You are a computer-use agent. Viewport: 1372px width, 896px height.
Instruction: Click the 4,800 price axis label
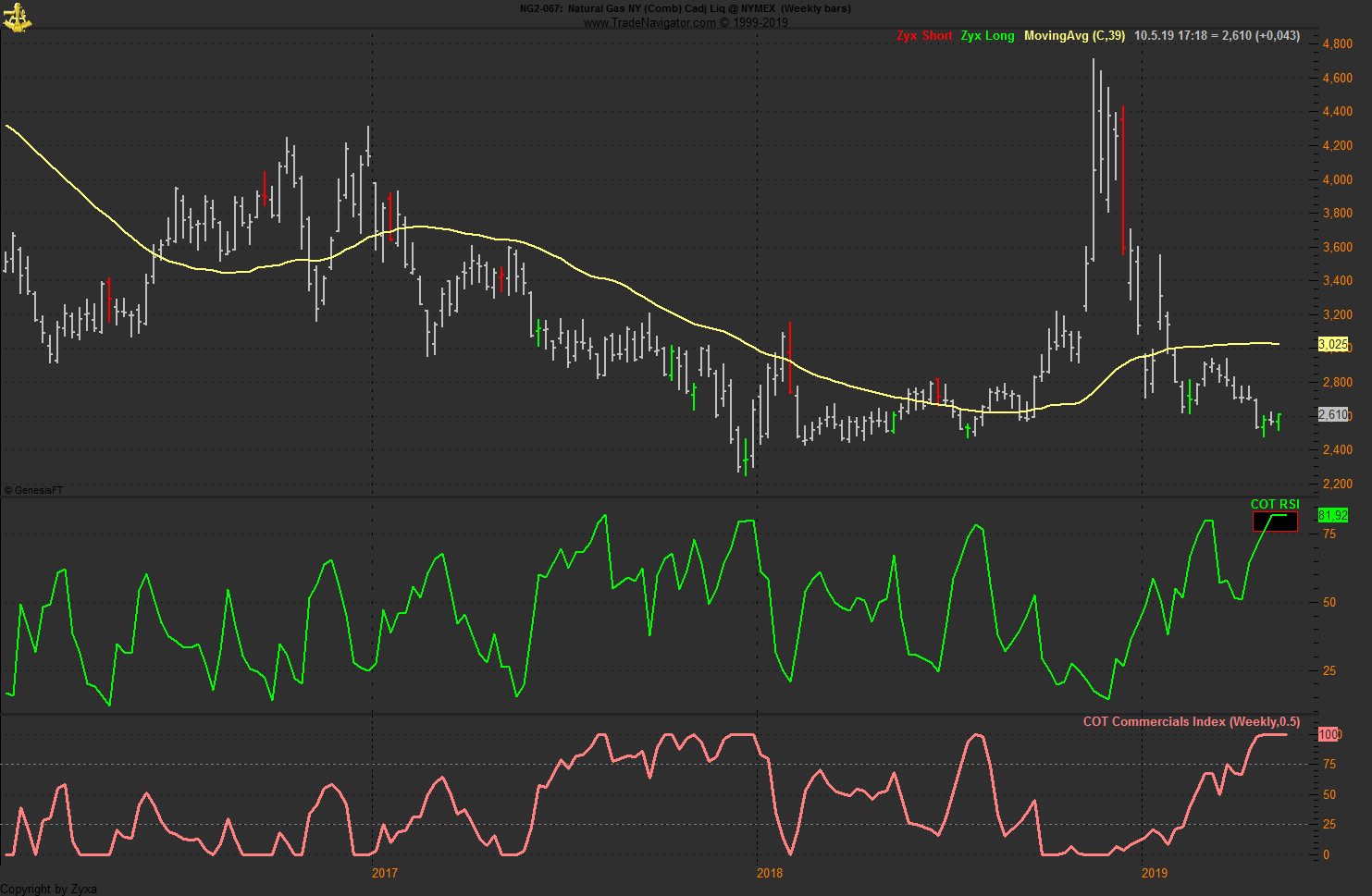point(1337,43)
